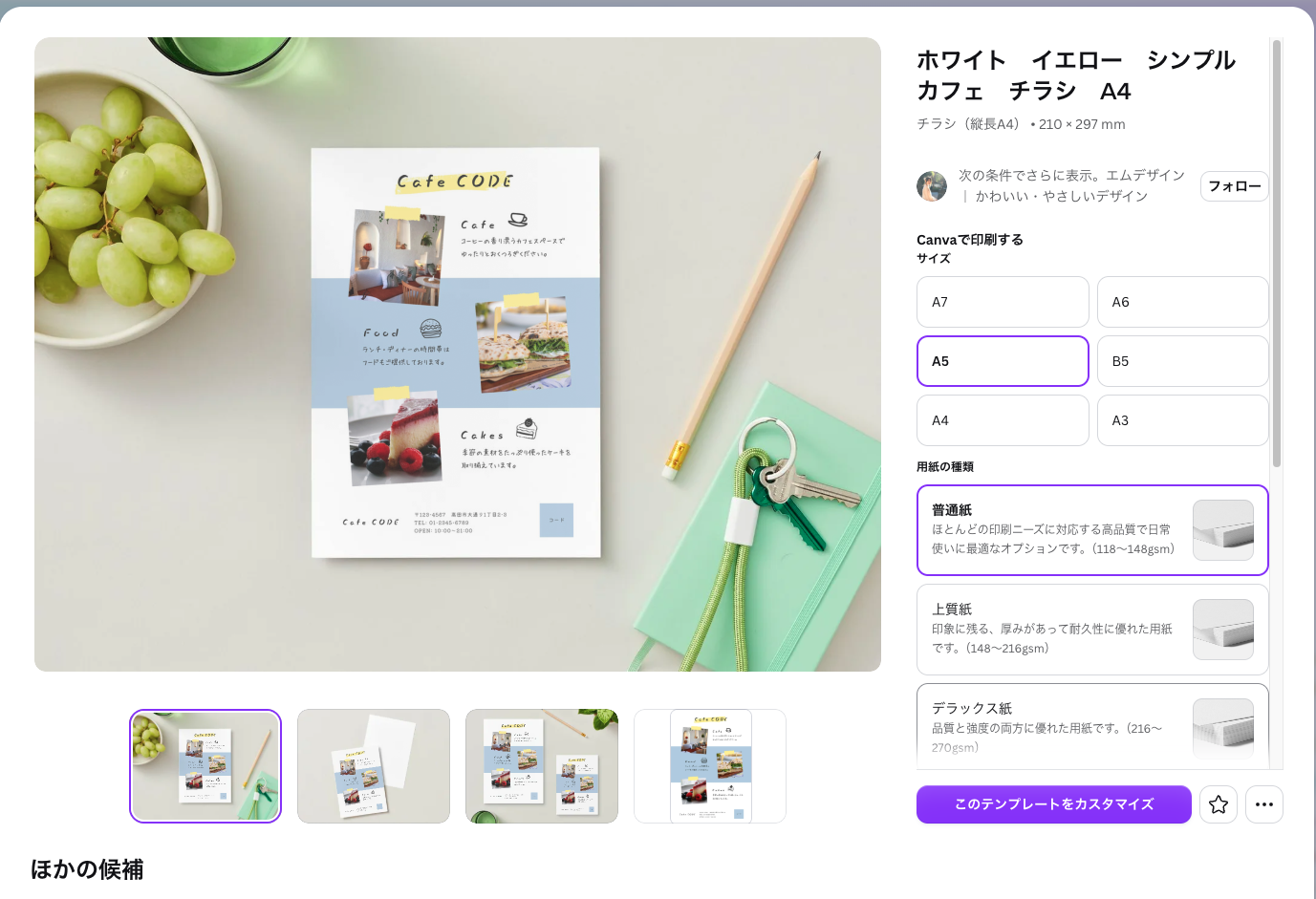The image size is (1316, 899).
Task: Choose the 上質紙 paper type
Action: point(1092,630)
